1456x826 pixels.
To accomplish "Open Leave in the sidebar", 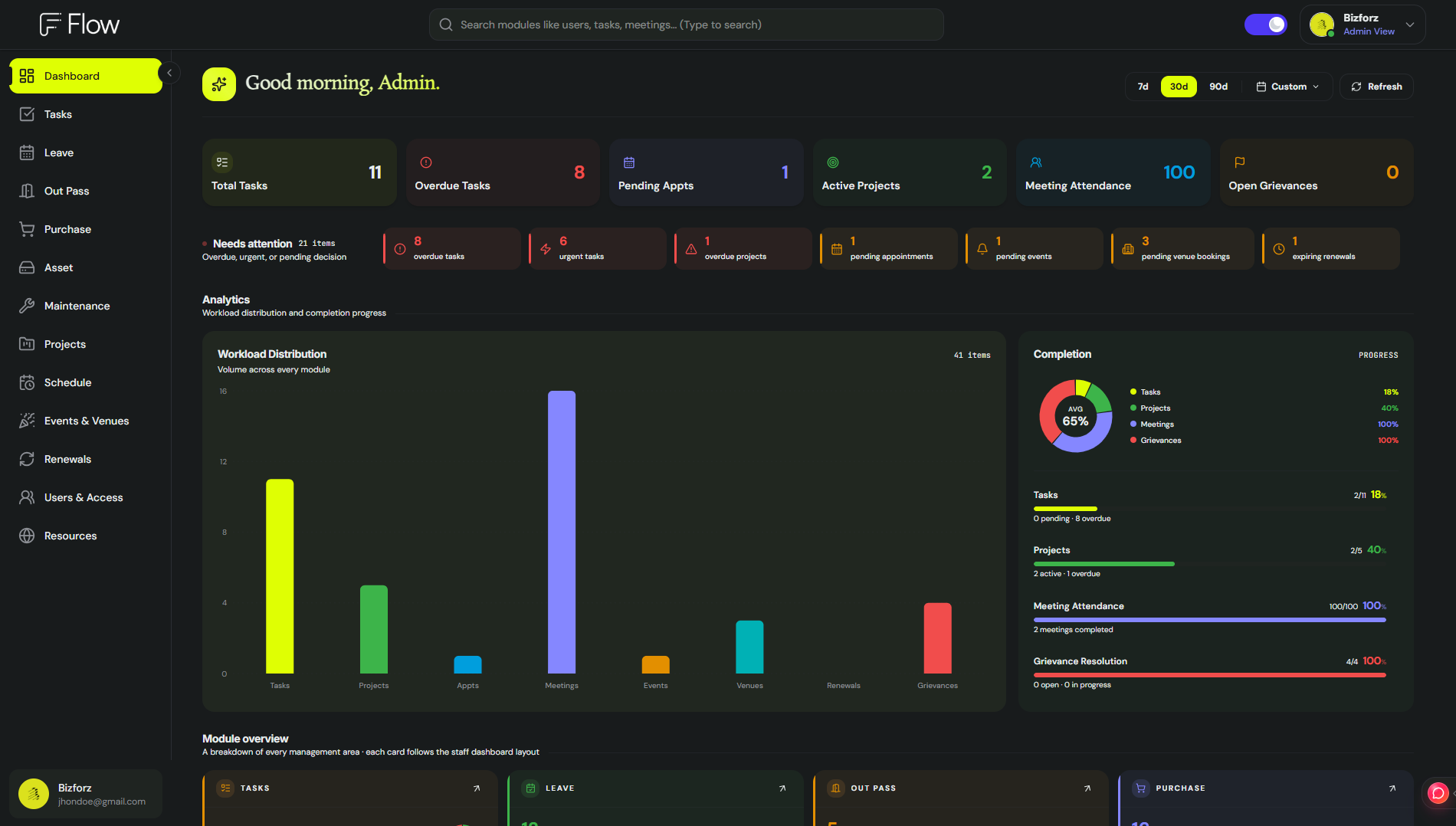I will coord(86,152).
